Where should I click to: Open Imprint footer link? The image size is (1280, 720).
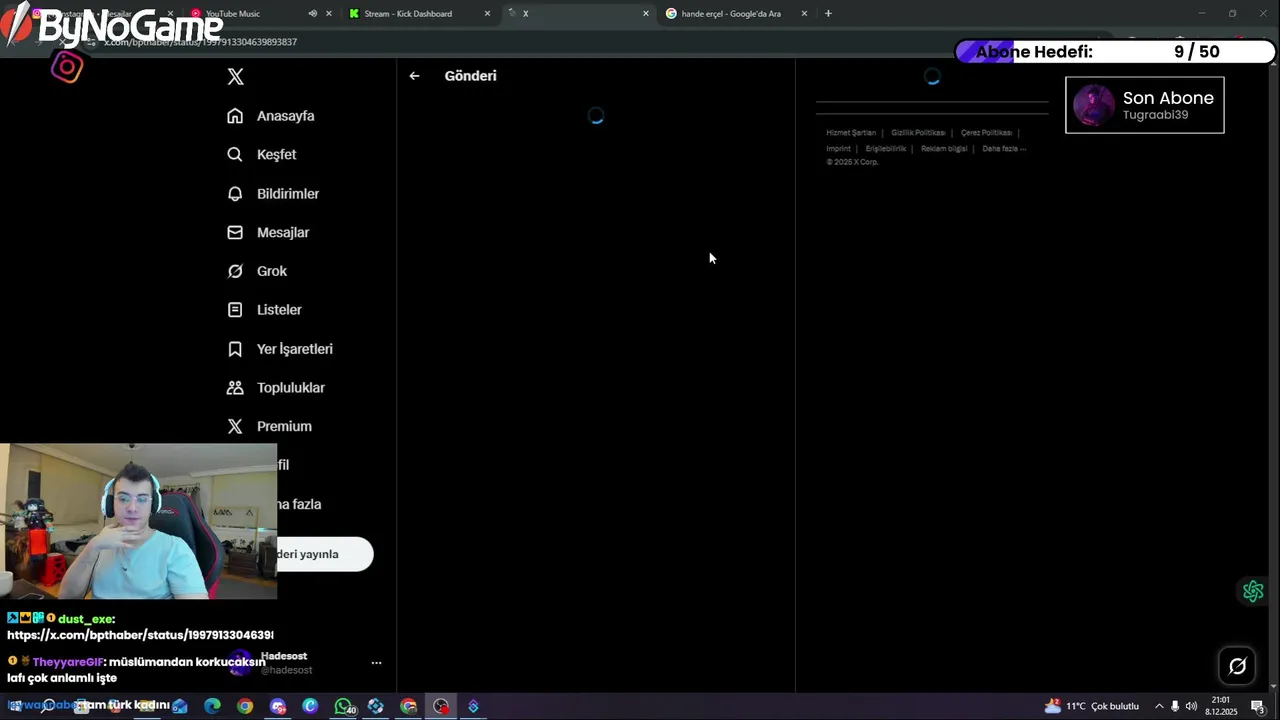coord(838,149)
